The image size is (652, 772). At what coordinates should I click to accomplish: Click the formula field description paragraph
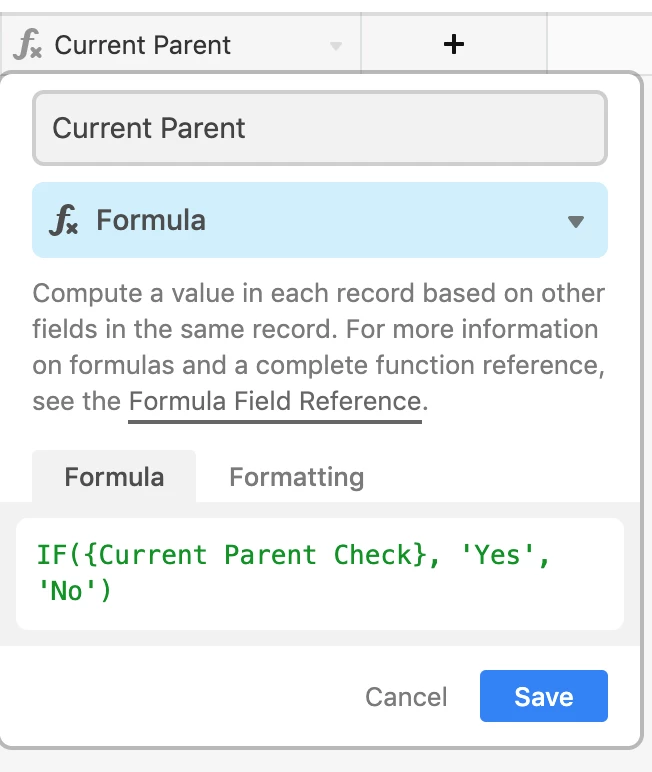pos(318,330)
